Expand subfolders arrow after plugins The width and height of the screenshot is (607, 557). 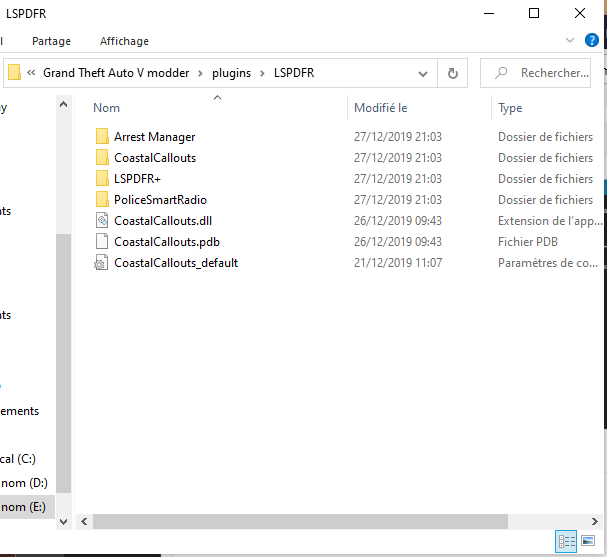point(262,73)
